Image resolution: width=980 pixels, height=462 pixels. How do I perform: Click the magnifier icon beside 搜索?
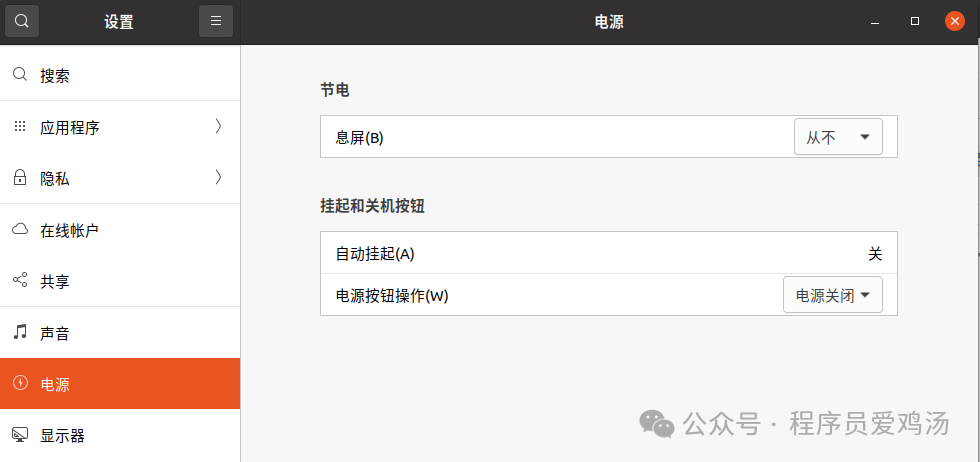pyautogui.click(x=19, y=75)
